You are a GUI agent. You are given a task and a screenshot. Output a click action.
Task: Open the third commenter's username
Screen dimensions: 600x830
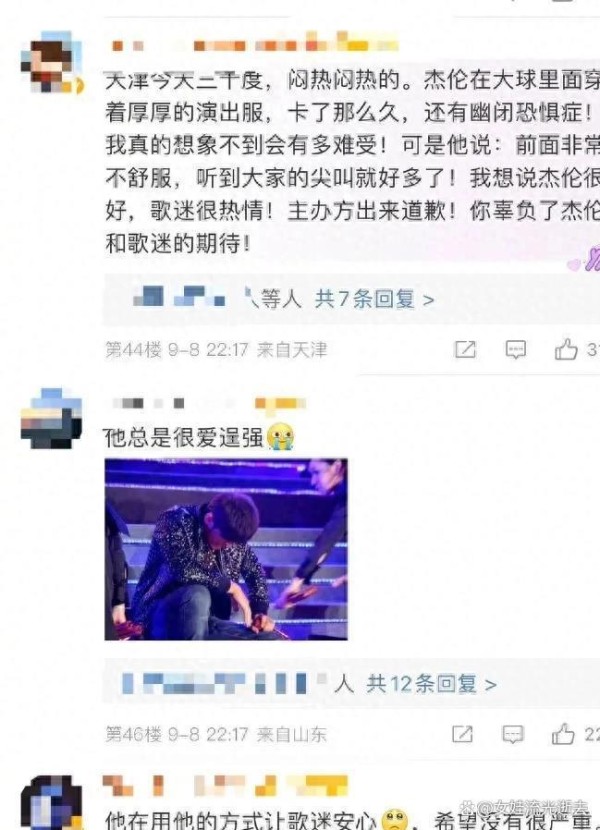[x=226, y=786]
